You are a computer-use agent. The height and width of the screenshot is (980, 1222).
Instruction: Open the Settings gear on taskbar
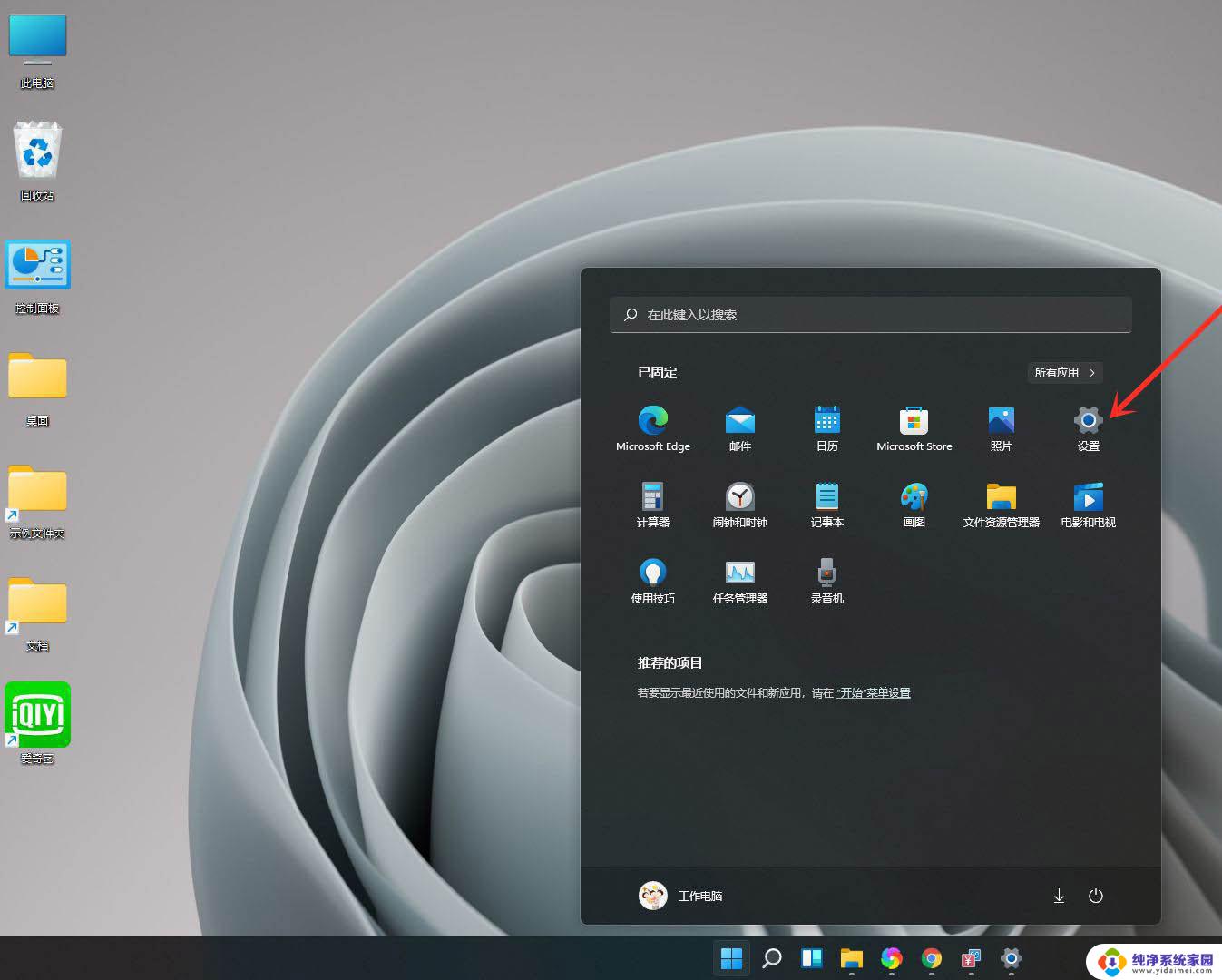(x=1011, y=958)
